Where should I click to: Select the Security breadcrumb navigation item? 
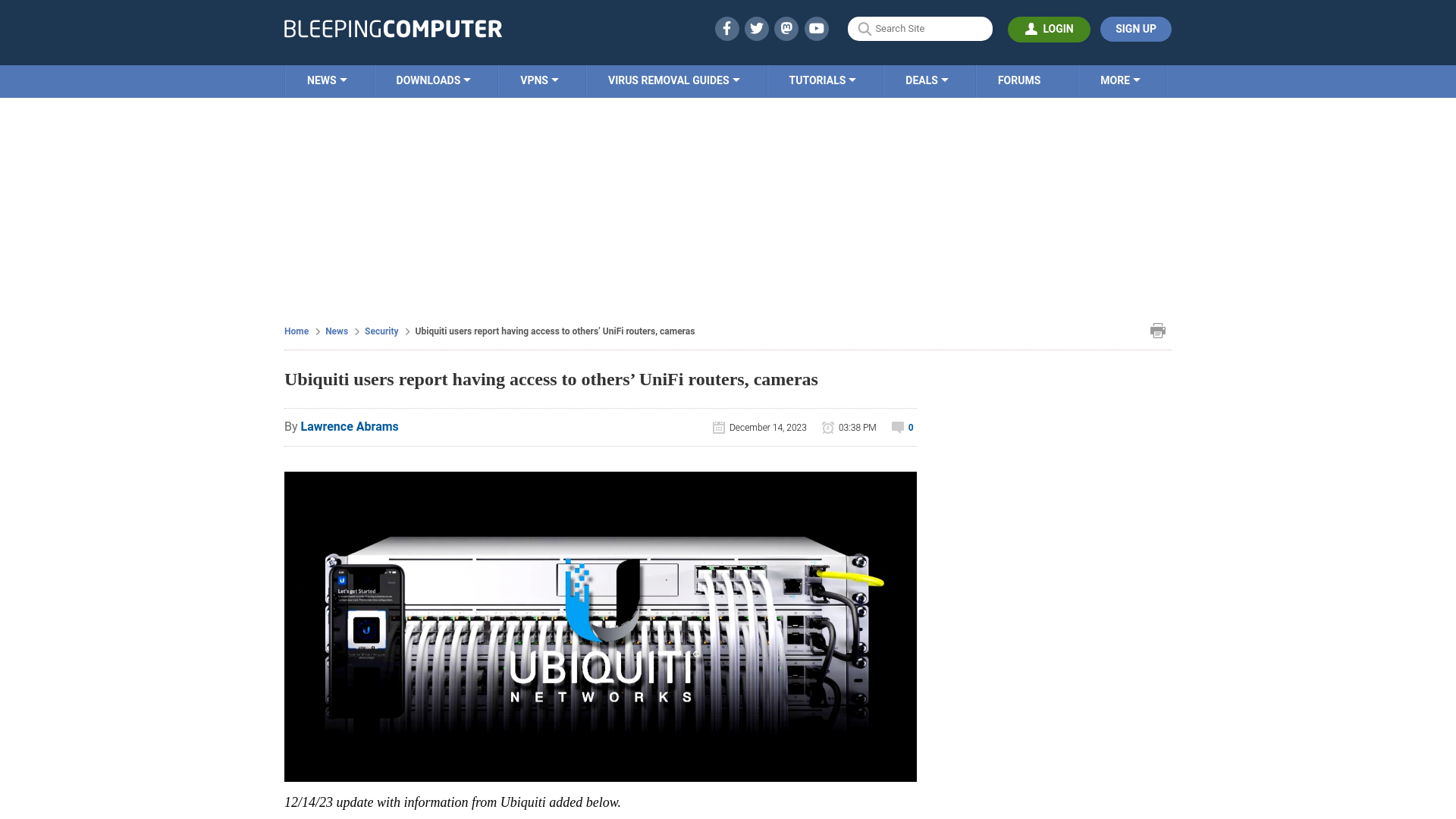(381, 331)
